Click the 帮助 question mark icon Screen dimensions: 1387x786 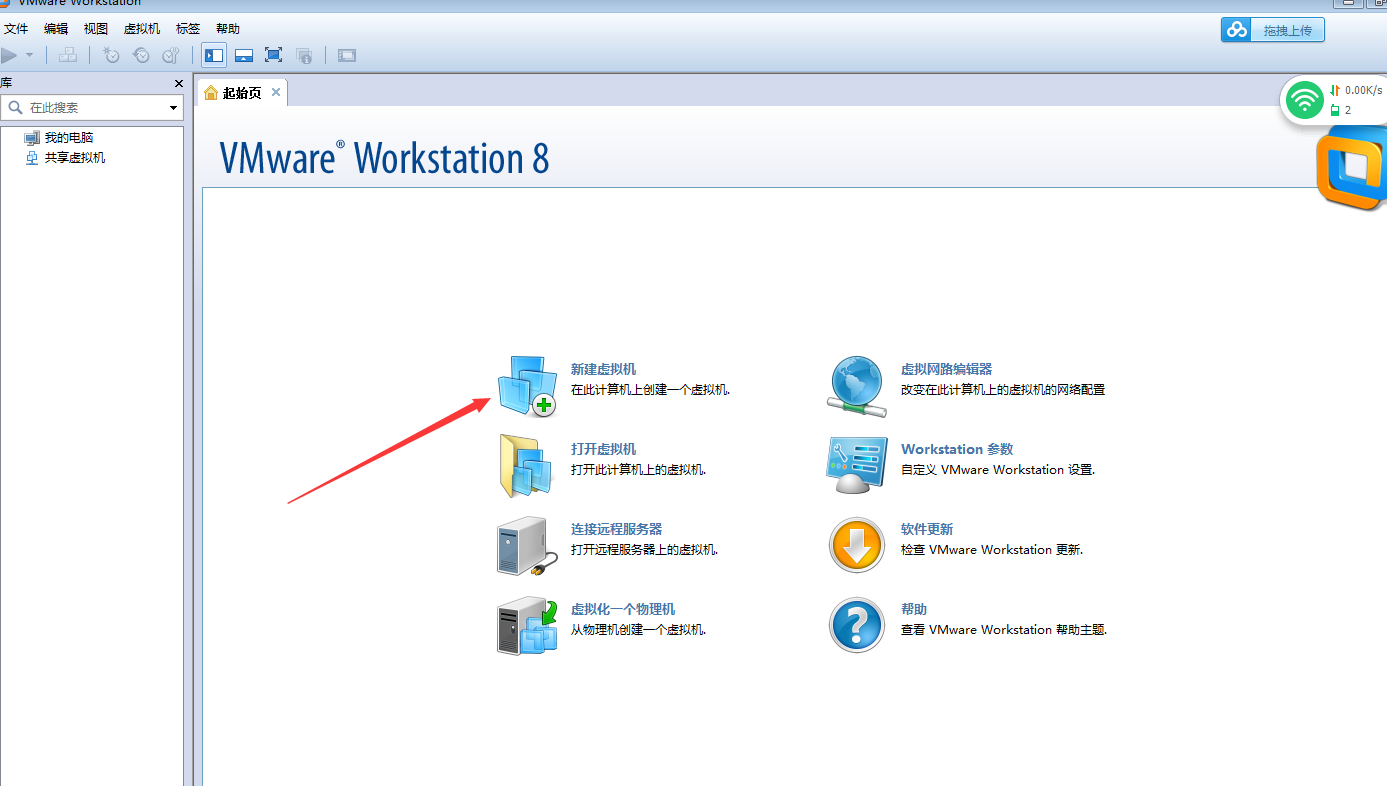(857, 626)
